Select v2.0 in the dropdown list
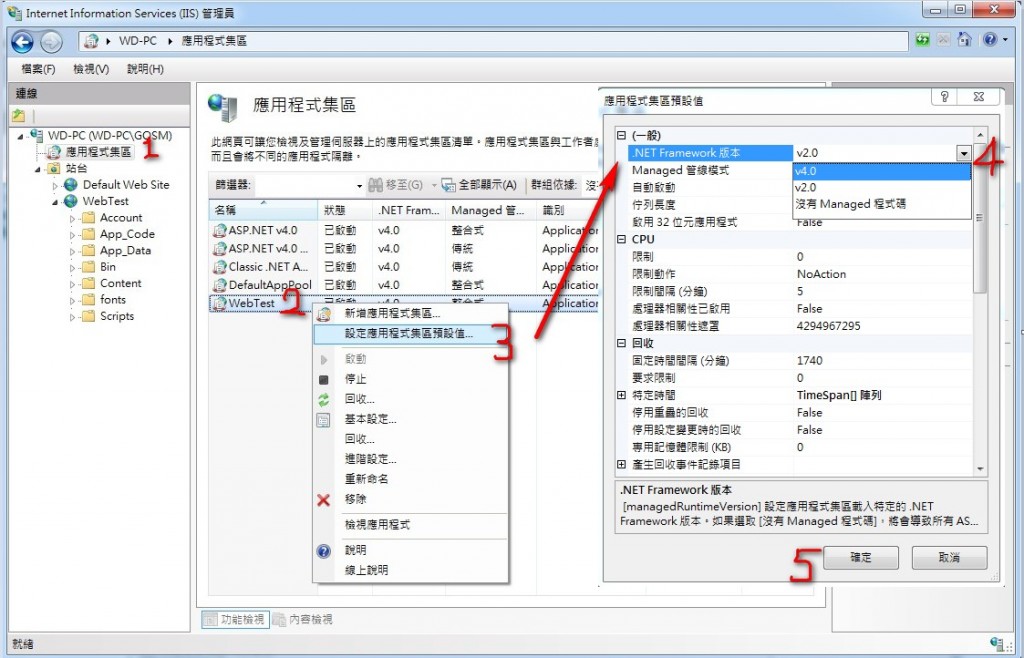1024x658 pixels. pyautogui.click(x=882, y=187)
